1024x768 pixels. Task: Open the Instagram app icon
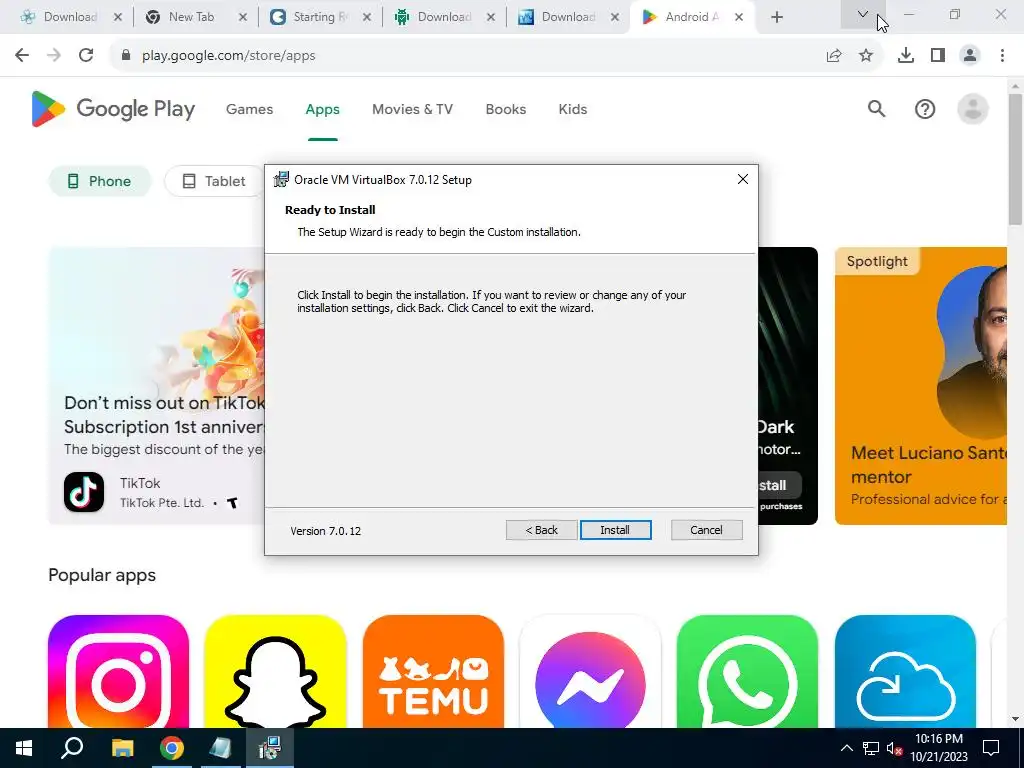(x=118, y=671)
